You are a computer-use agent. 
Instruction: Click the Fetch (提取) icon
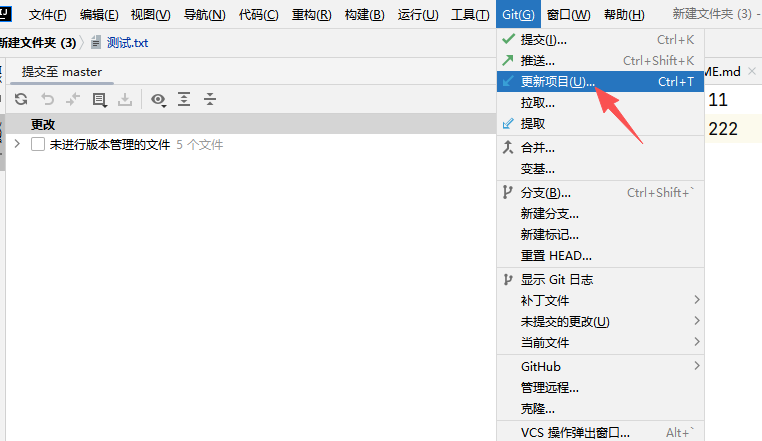tap(508, 123)
